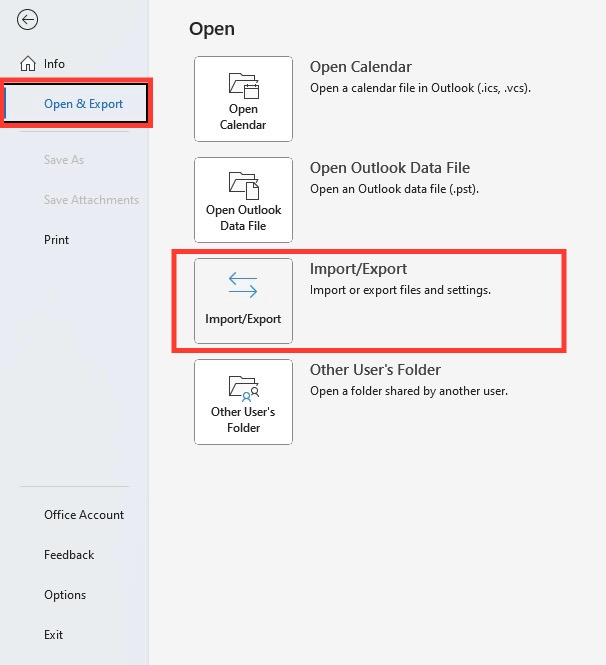Image resolution: width=606 pixels, height=665 pixels.
Task: Click the Save As entry
Action: tap(64, 160)
